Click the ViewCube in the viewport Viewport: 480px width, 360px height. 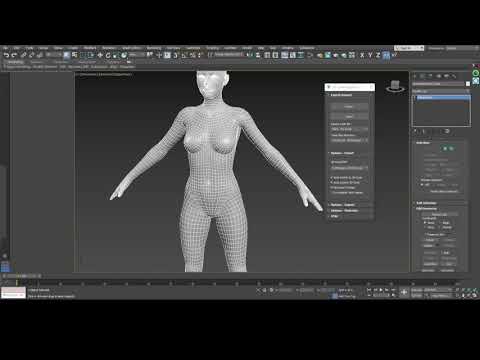[395, 86]
